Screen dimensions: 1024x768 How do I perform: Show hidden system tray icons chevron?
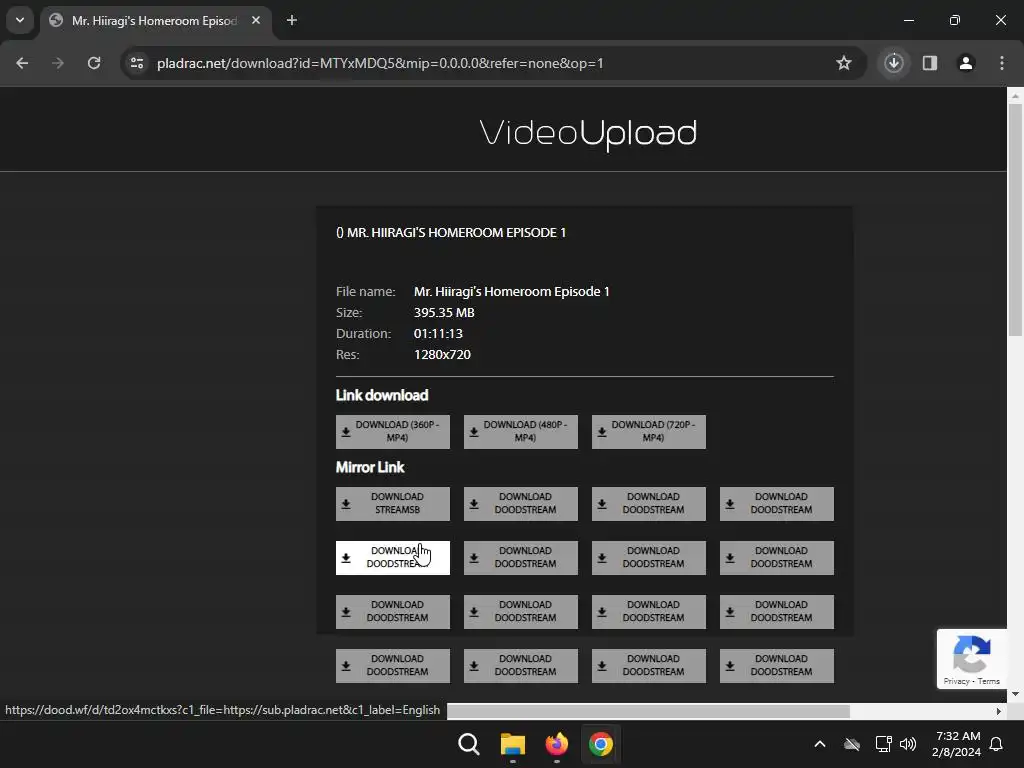point(820,744)
